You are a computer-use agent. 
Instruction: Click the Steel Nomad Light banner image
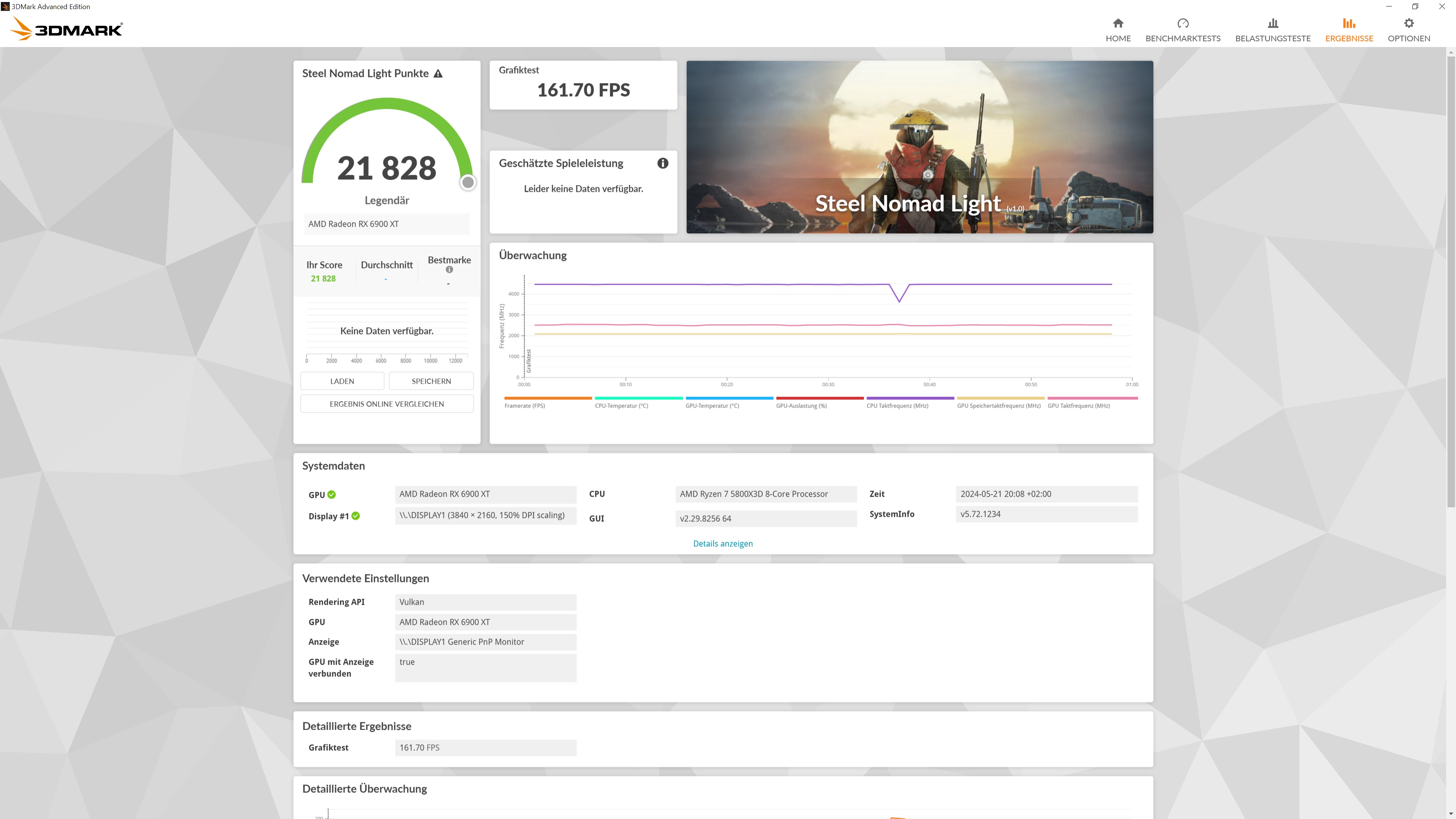tap(919, 147)
